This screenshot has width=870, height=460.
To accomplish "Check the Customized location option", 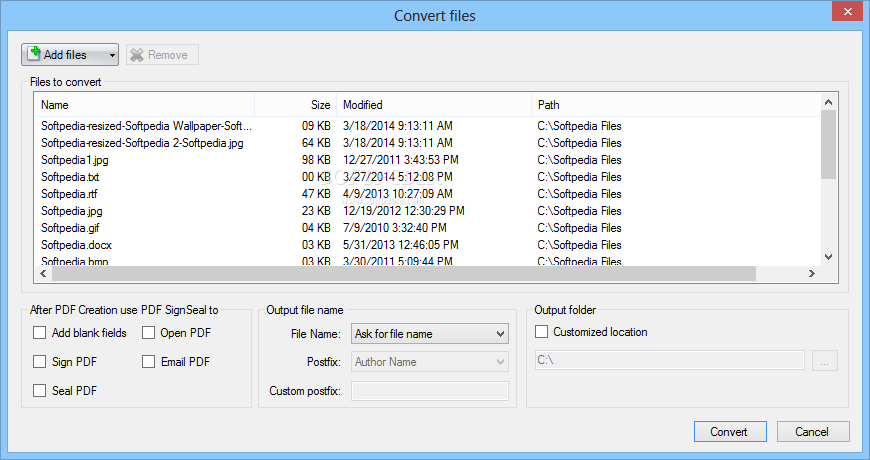I will (542, 332).
